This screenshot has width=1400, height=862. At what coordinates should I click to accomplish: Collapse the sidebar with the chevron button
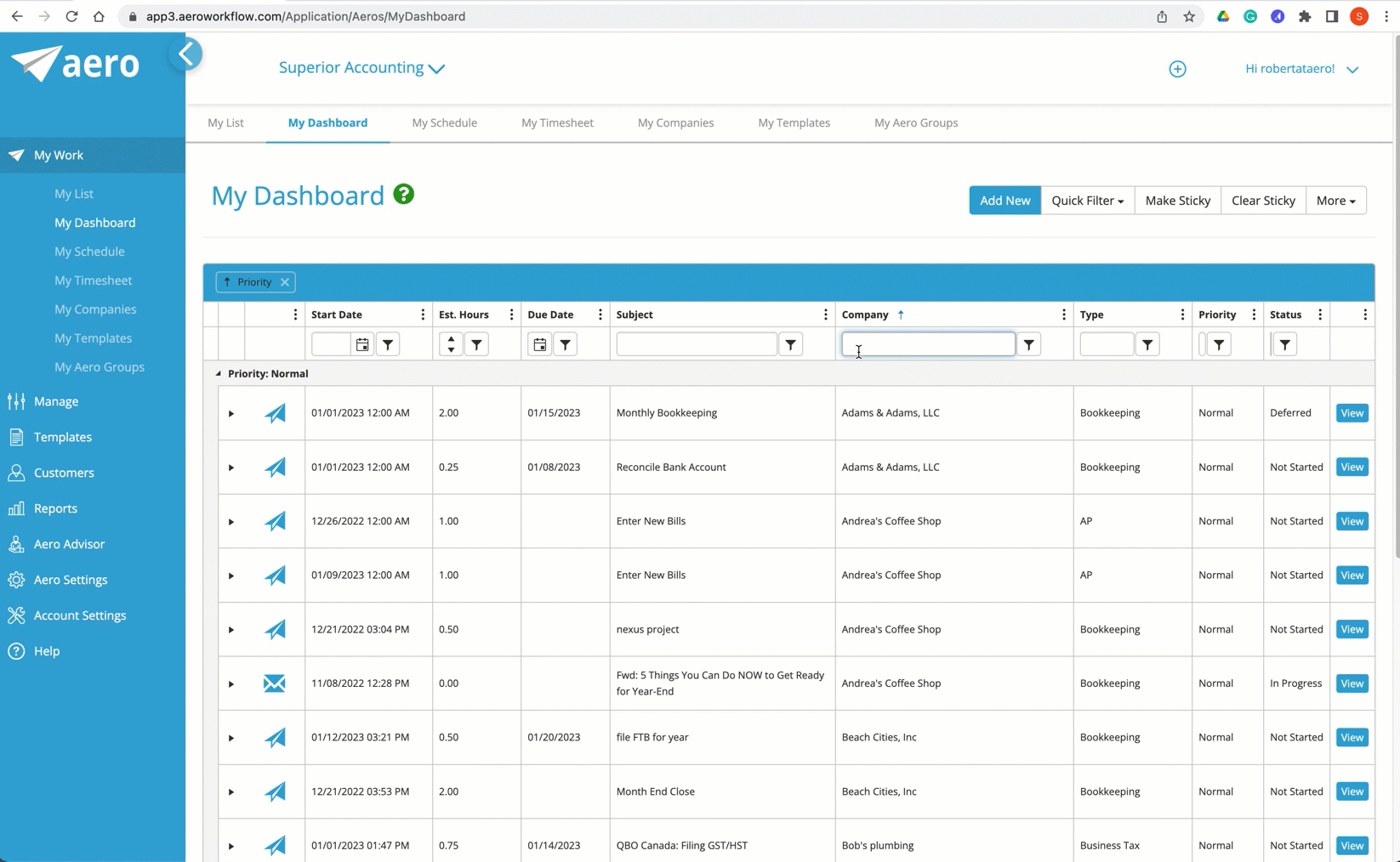[x=186, y=54]
